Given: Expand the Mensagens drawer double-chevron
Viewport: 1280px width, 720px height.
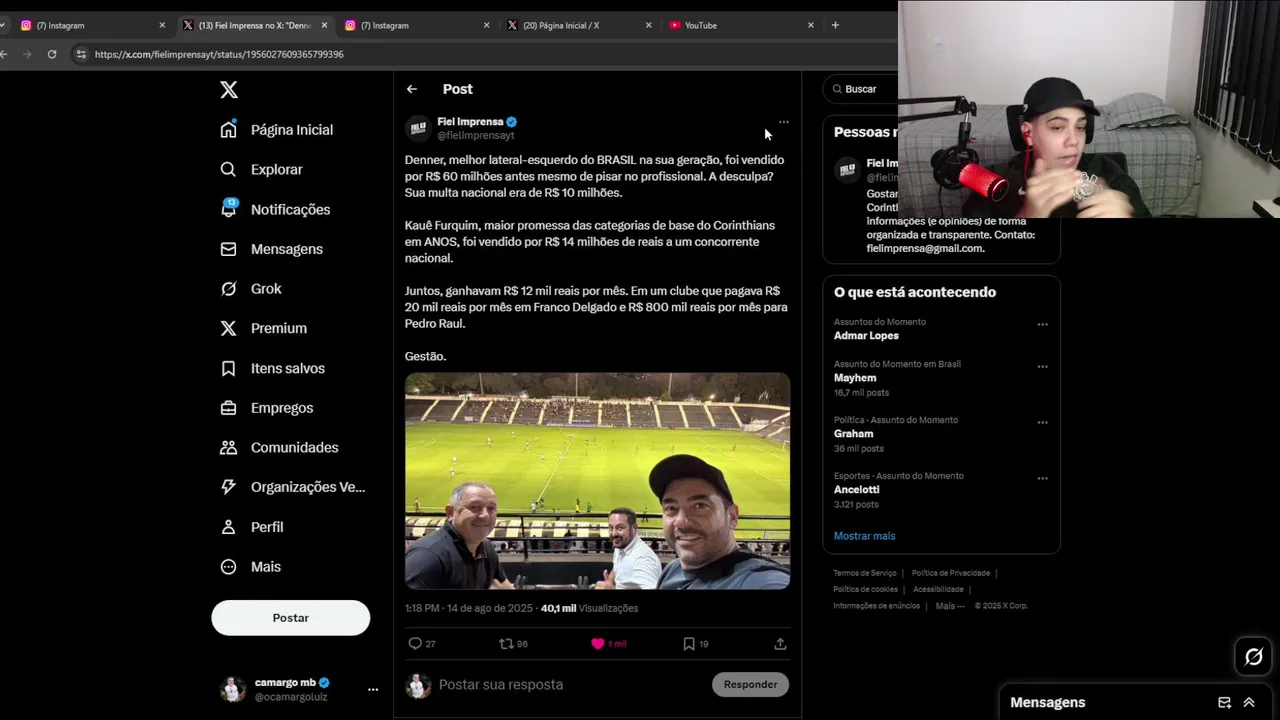Looking at the screenshot, I should tap(1249, 703).
